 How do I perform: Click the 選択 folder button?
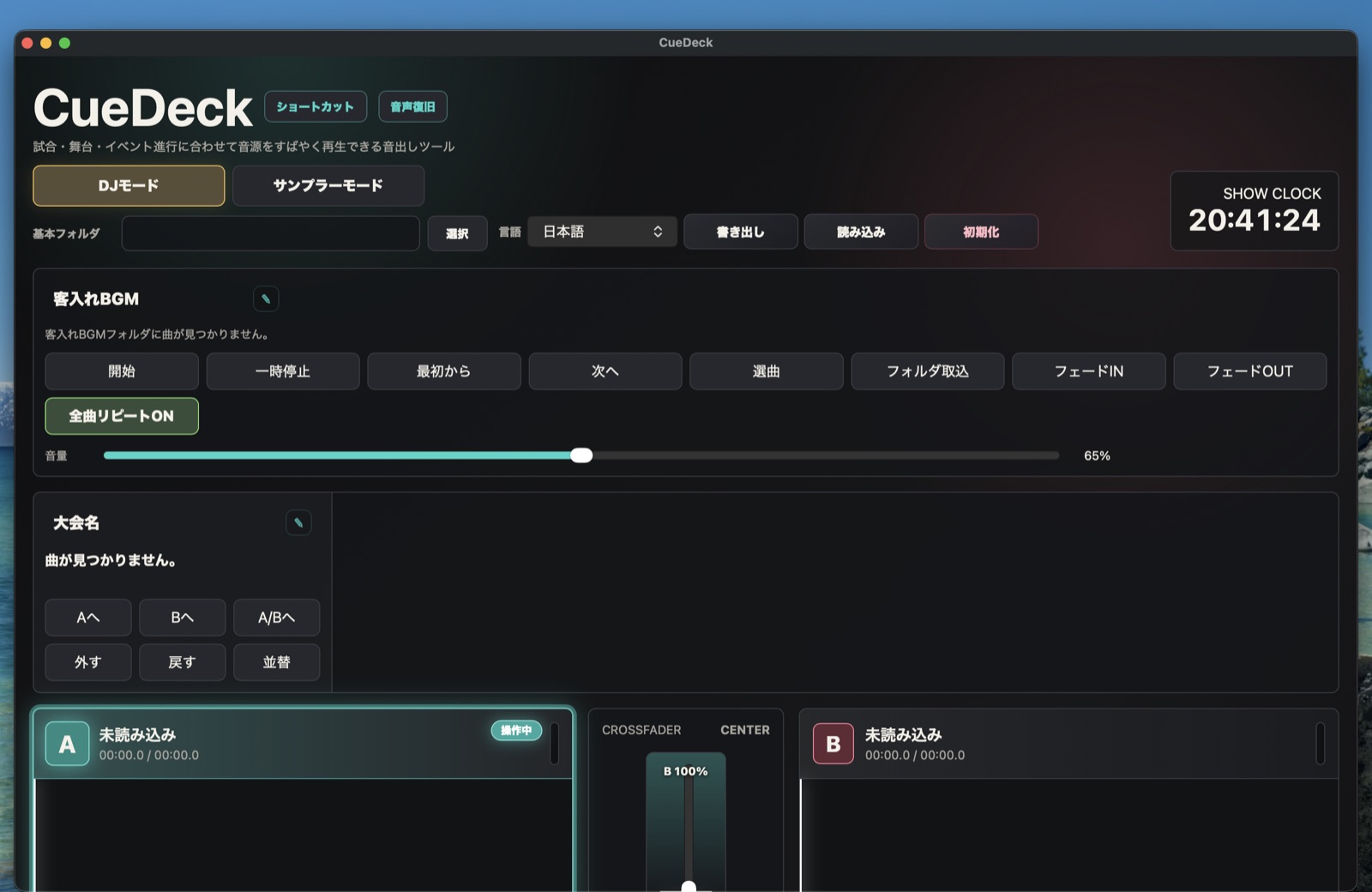pos(457,233)
